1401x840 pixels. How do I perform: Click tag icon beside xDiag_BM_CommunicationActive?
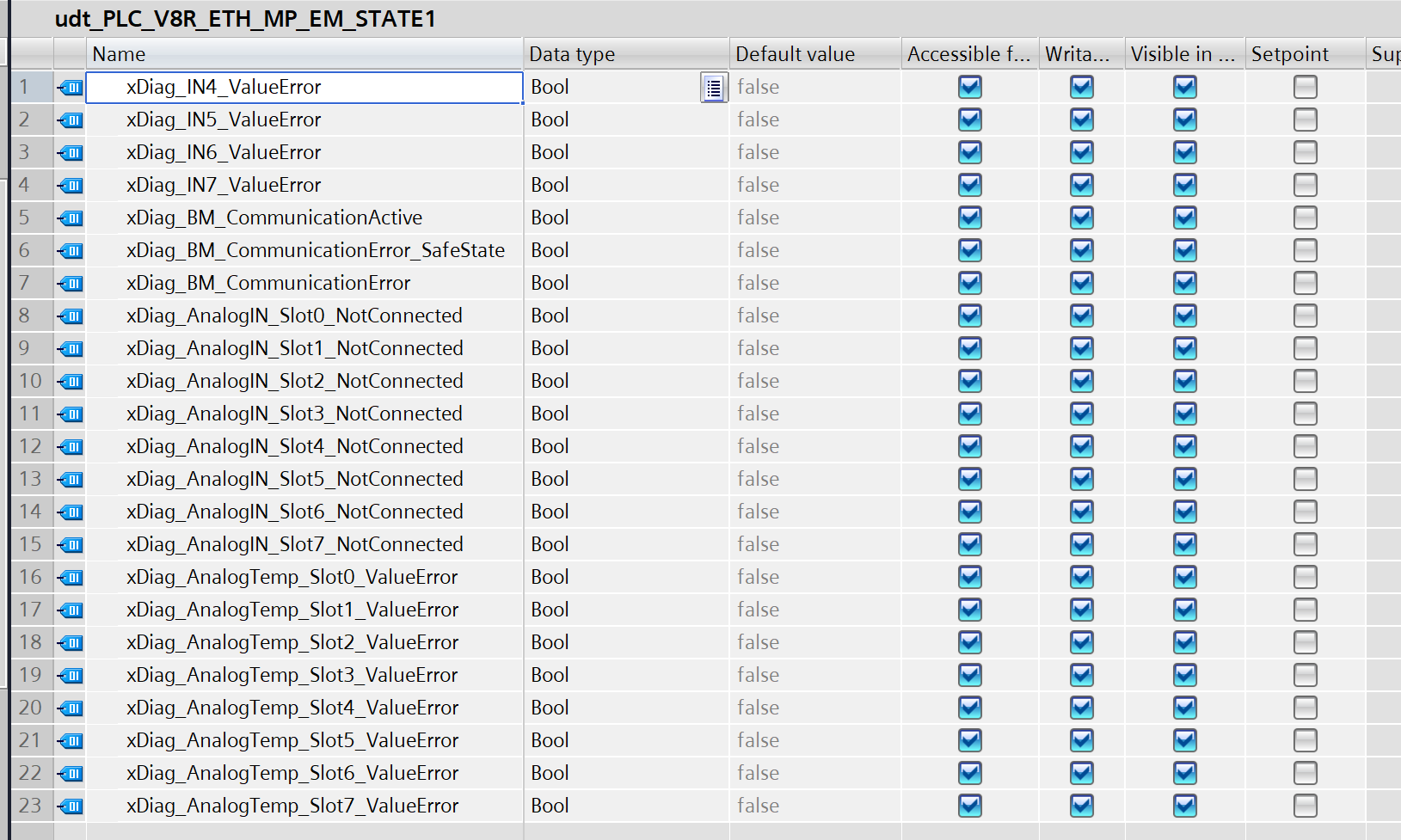tap(71, 218)
